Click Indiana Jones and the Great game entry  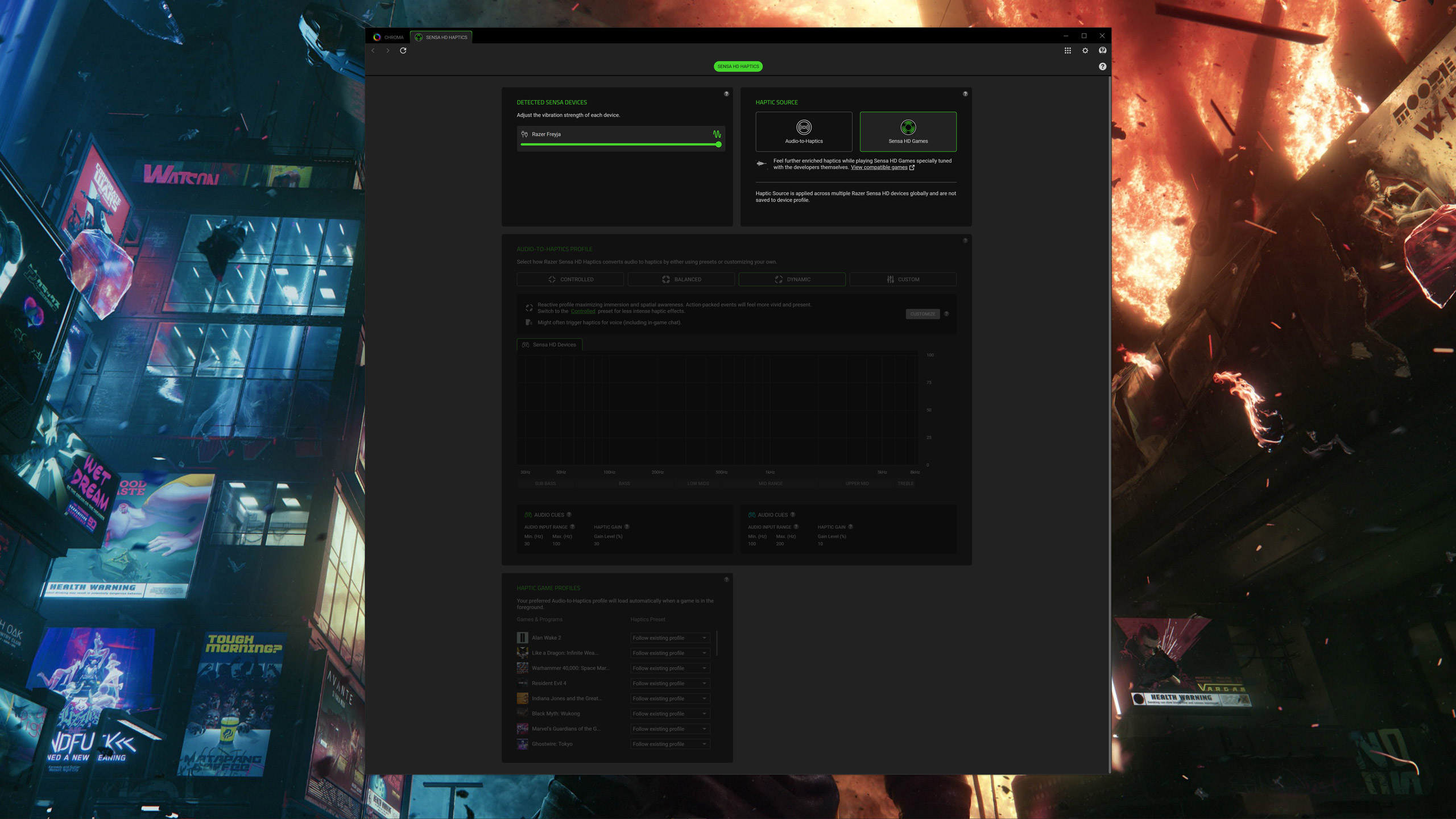(567, 698)
